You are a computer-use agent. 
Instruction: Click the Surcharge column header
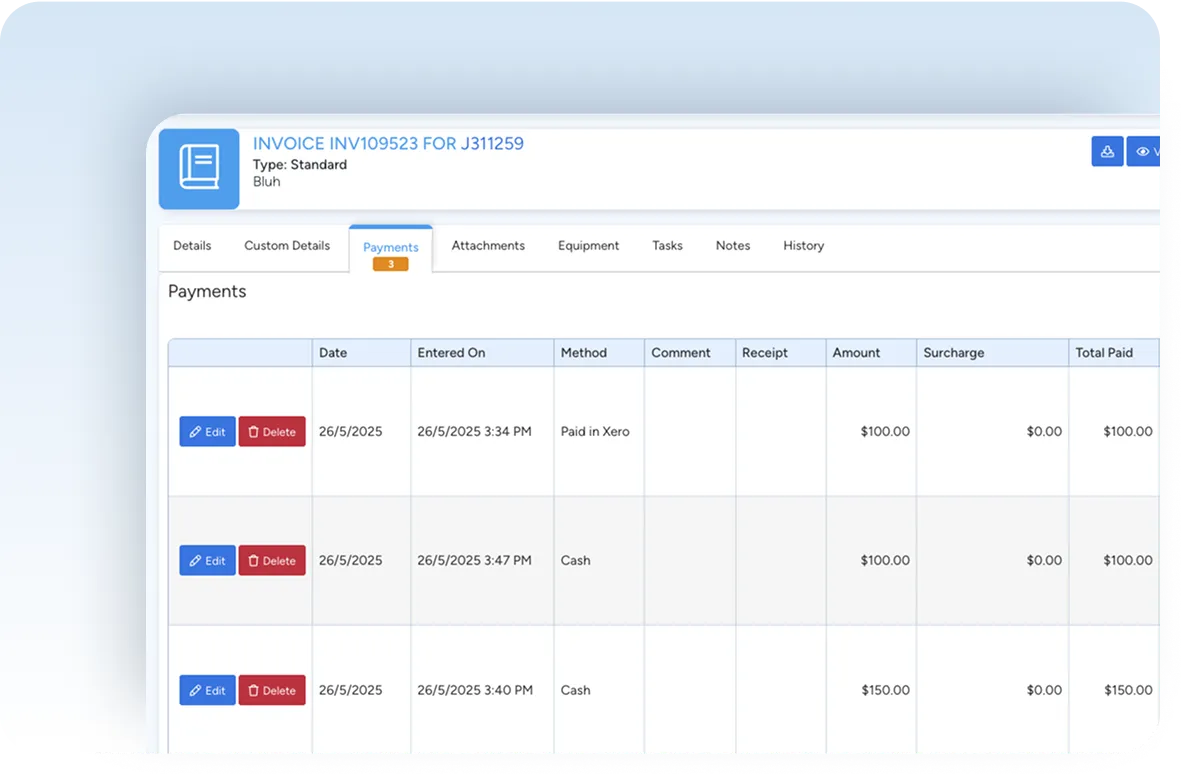click(x=993, y=353)
